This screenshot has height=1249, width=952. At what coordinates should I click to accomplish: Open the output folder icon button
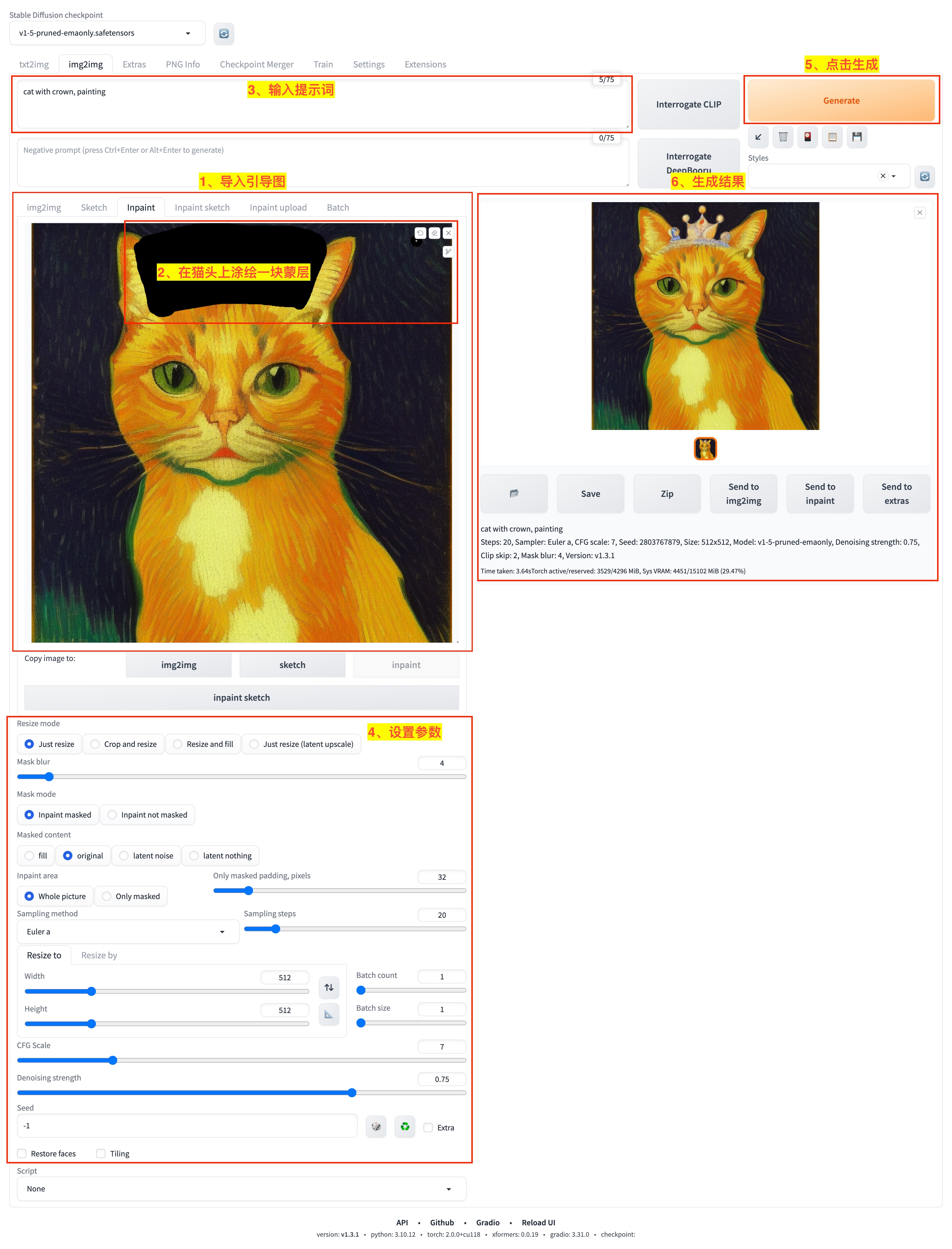514,493
